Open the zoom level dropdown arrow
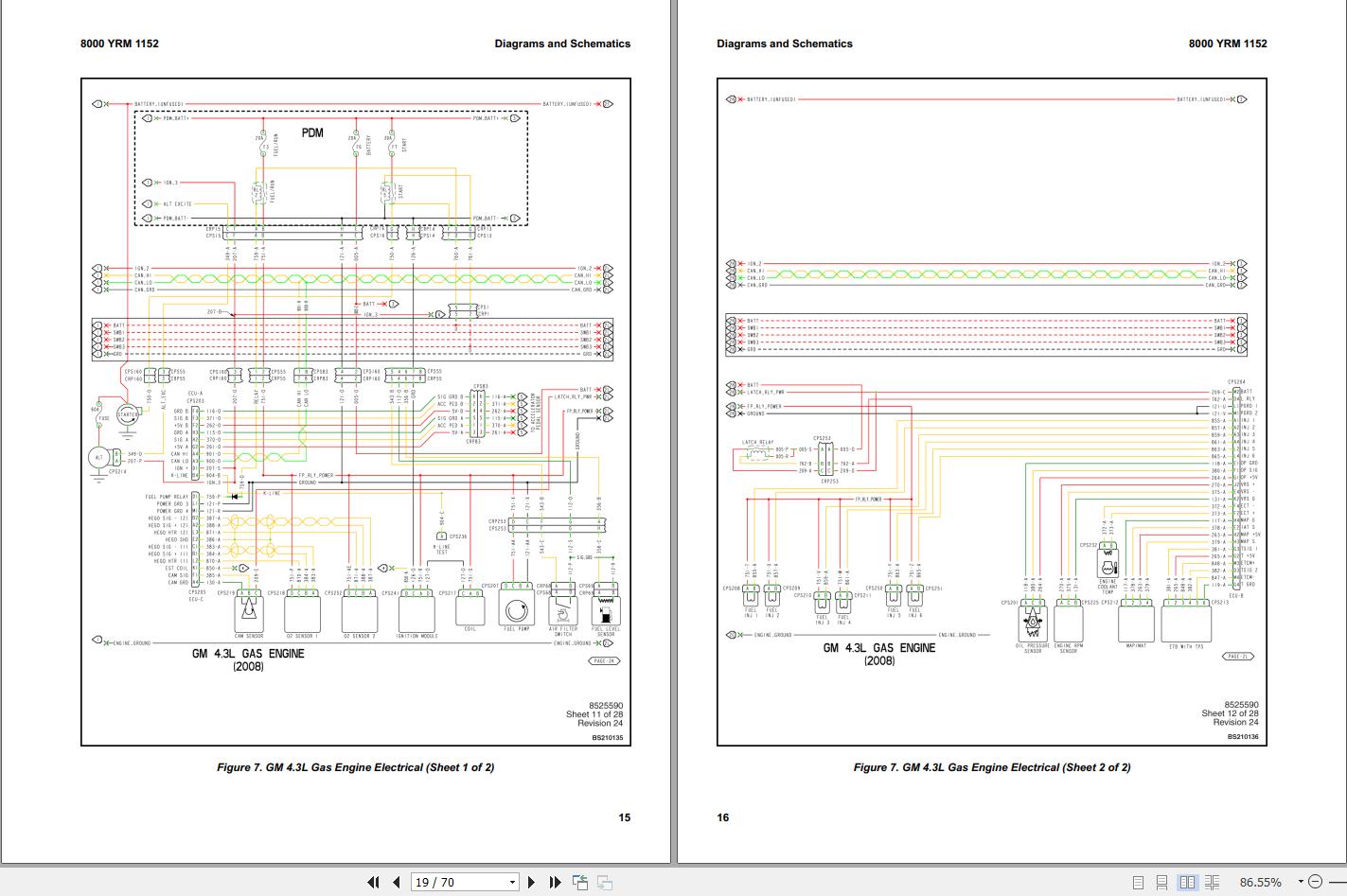 click(1301, 882)
